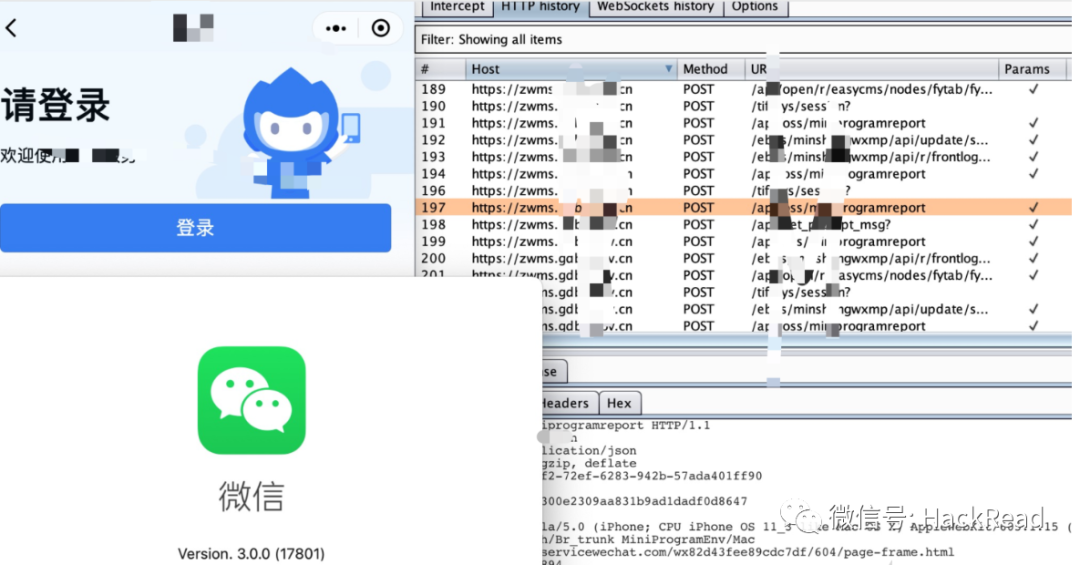1080x565 pixels.
Task: Select request row number 191
Action: [x=742, y=123]
